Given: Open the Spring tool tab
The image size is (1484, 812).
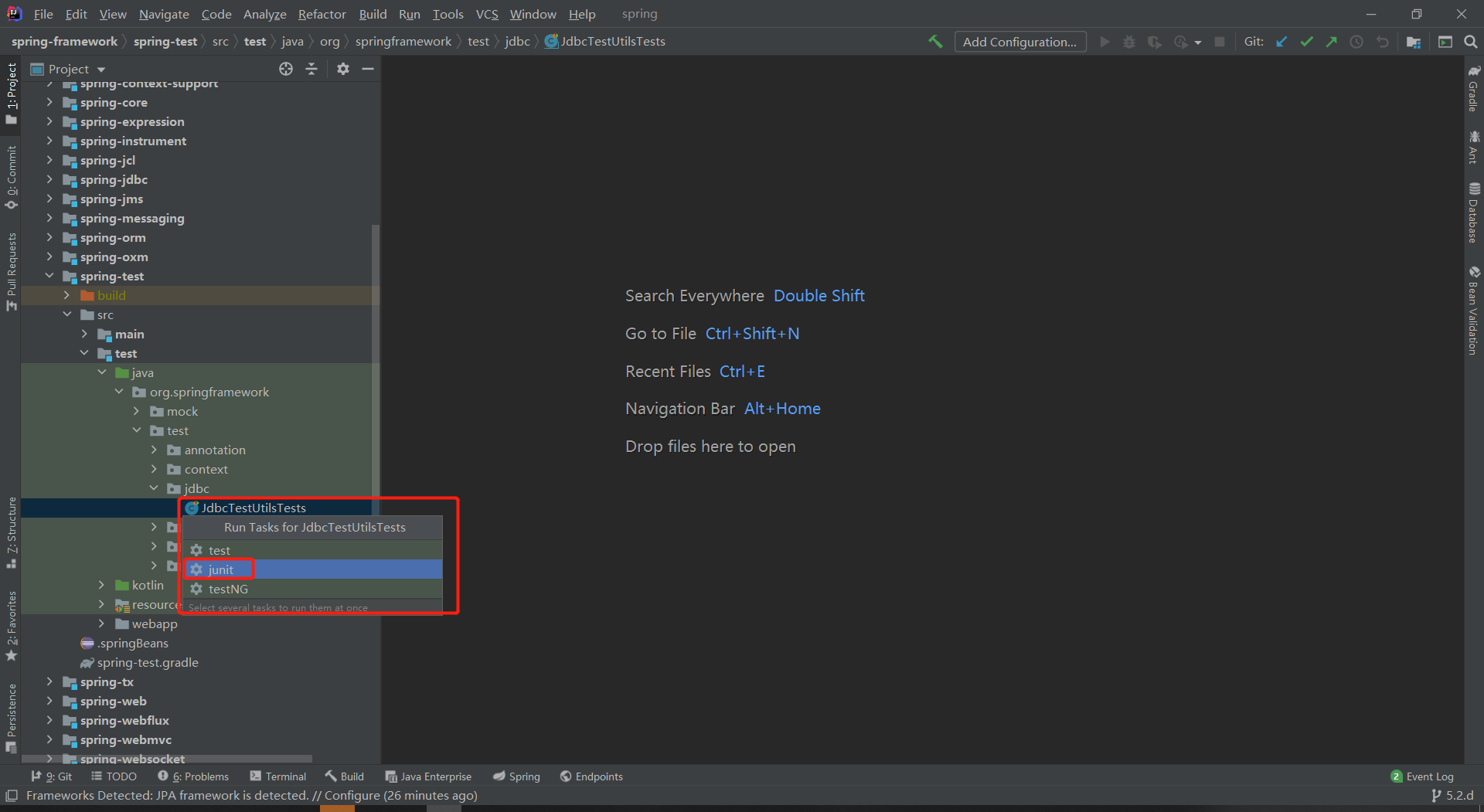Looking at the screenshot, I should [516, 776].
